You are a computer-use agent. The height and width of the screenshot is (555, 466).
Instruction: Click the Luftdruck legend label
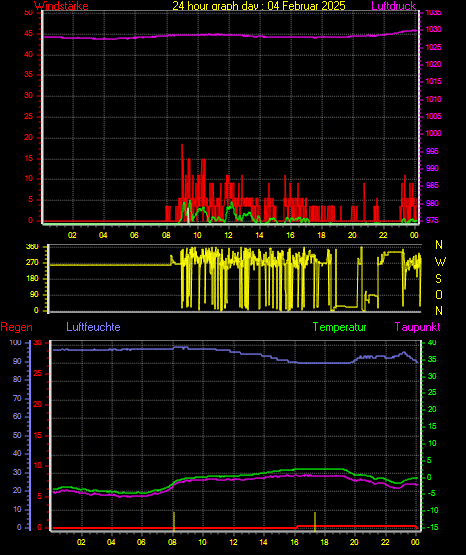(x=393, y=6)
